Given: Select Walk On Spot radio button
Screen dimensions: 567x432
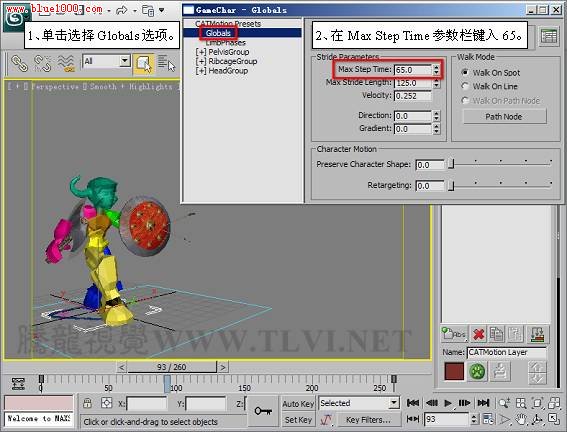Looking at the screenshot, I should [x=465, y=72].
